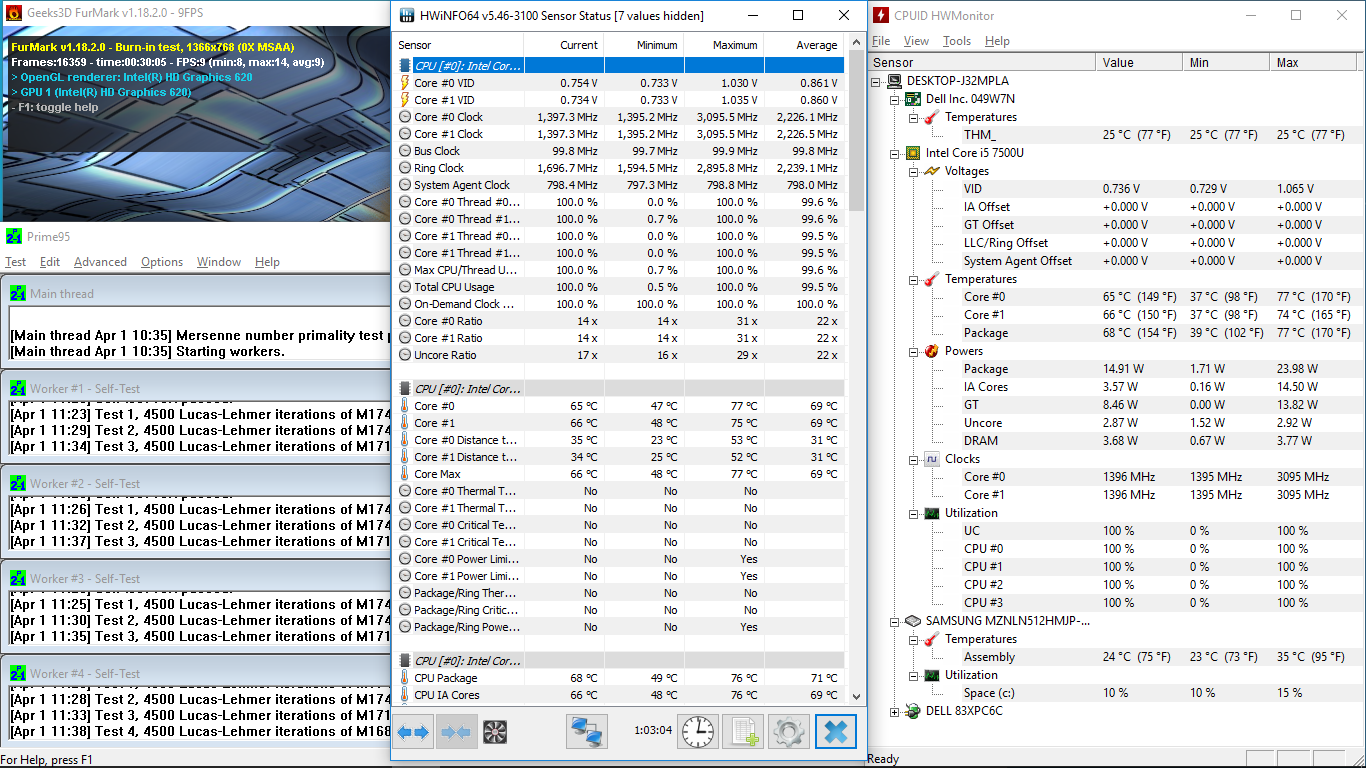
Task: Collapse the Clocks group in HWMonitor
Action: (x=914, y=459)
